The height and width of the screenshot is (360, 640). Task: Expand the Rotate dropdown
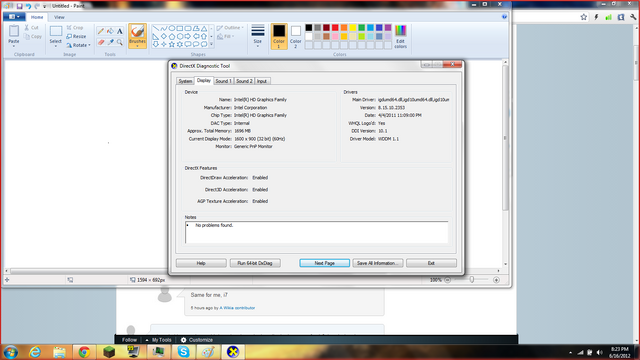78,45
